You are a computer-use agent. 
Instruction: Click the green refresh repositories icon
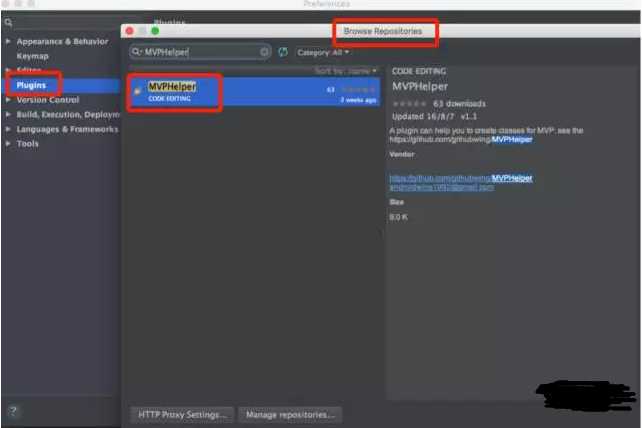[283, 52]
